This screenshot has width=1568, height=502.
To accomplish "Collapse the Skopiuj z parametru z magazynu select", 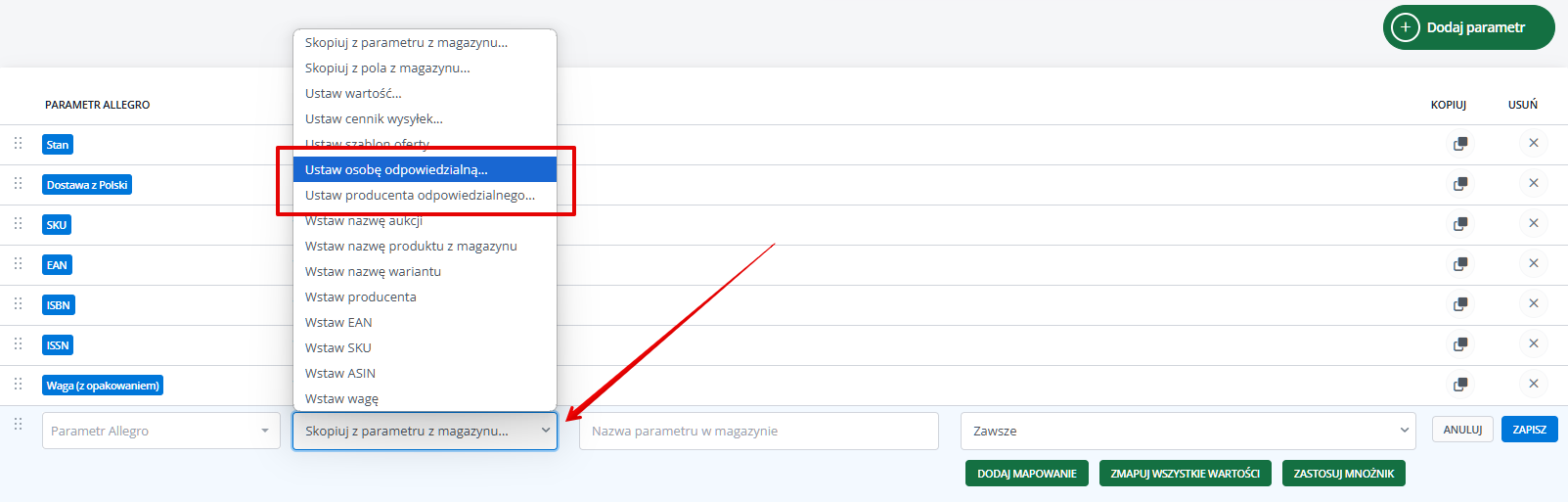I will pyautogui.click(x=425, y=431).
